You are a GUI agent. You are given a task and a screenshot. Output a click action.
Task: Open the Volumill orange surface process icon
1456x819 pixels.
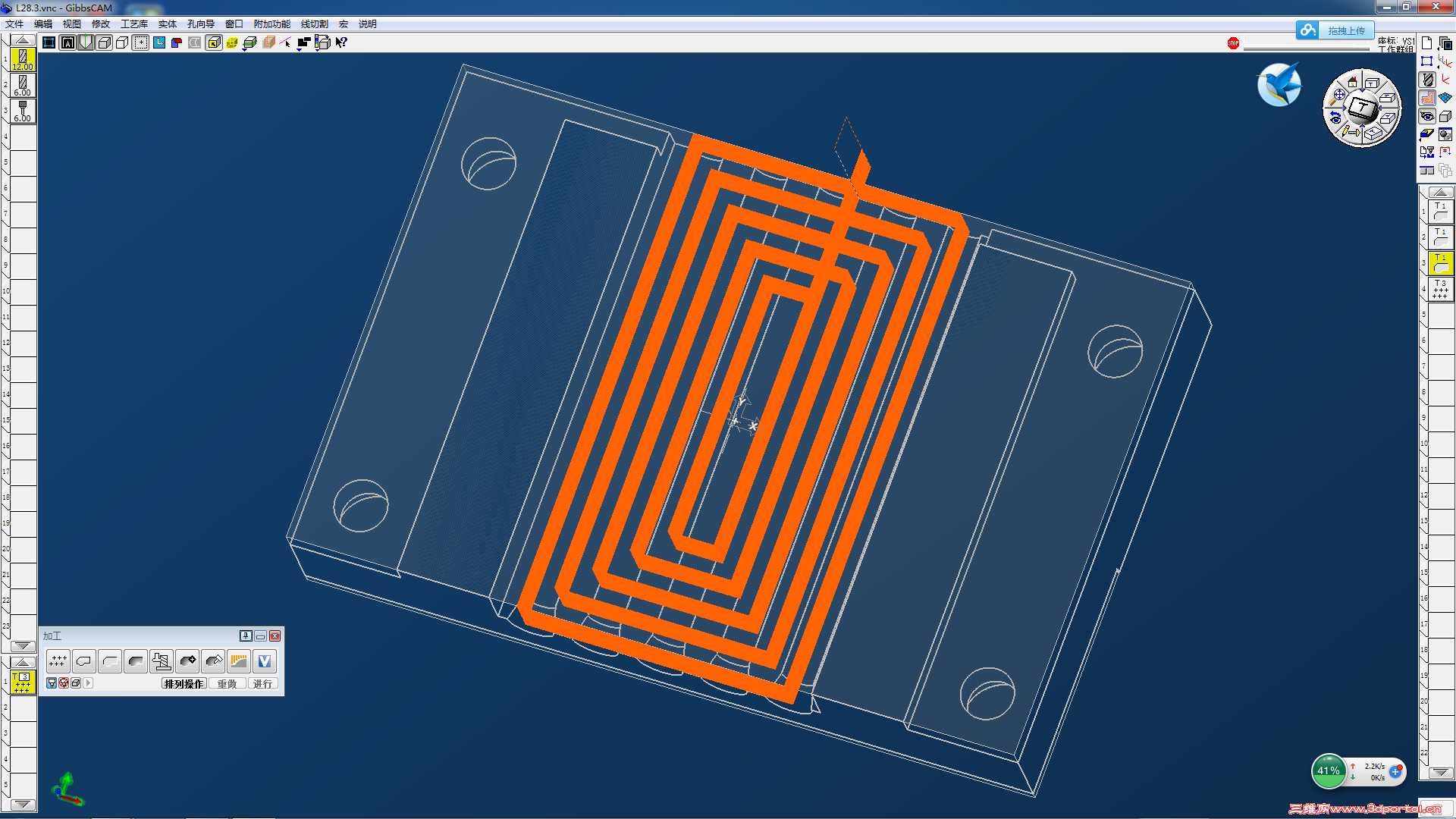[x=239, y=661]
